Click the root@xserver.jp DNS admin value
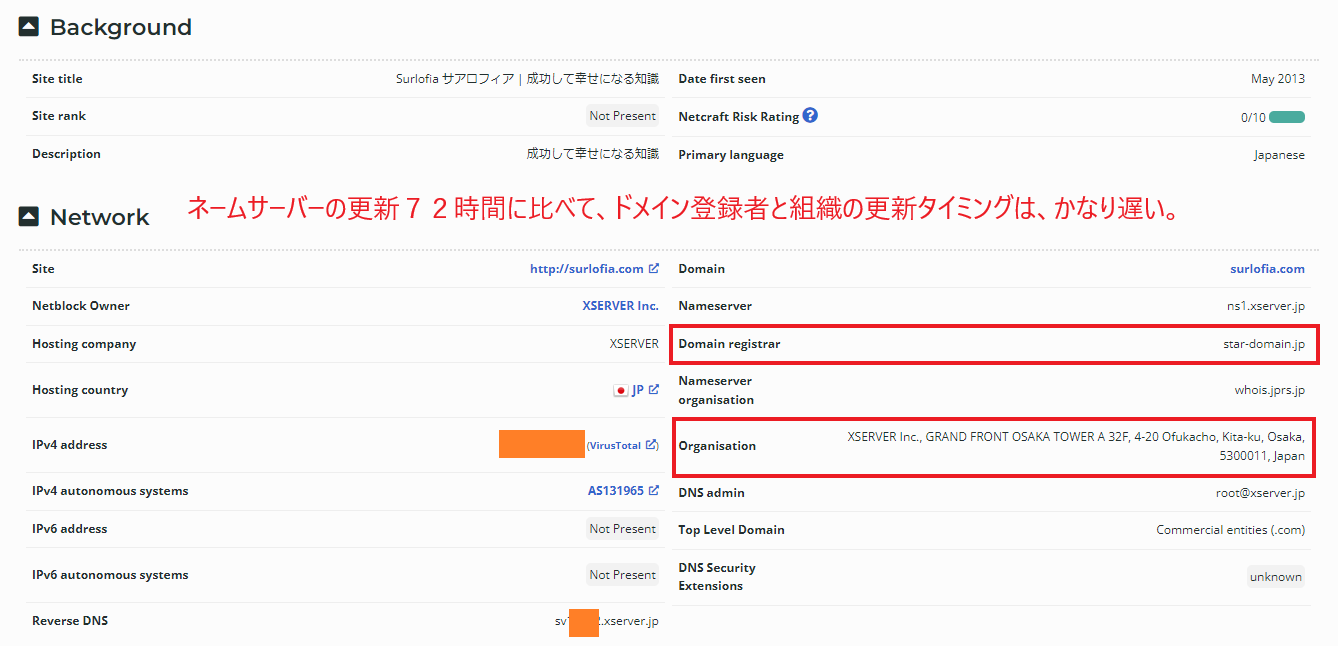Image resolution: width=1338 pixels, height=646 pixels. (x=1253, y=493)
